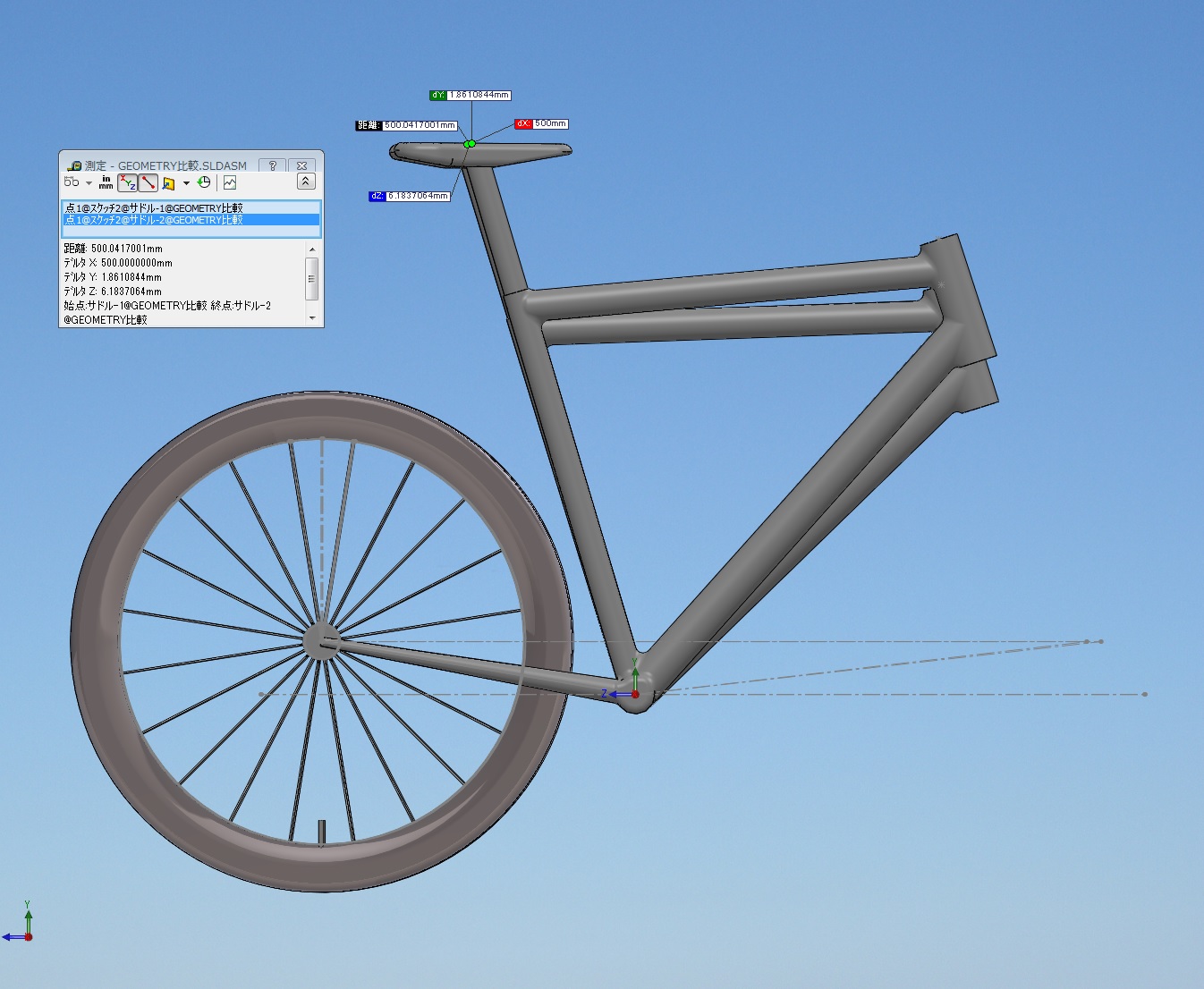Click the デルタ X 500.0000000mm result line
Image resolution: width=1204 pixels, height=989 pixels.
point(118,263)
